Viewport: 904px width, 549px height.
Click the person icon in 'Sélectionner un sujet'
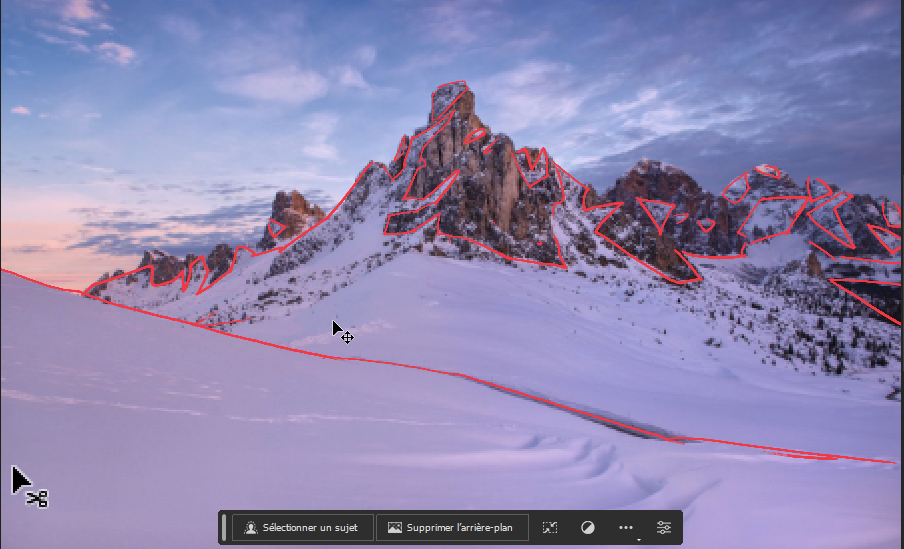tap(251, 528)
